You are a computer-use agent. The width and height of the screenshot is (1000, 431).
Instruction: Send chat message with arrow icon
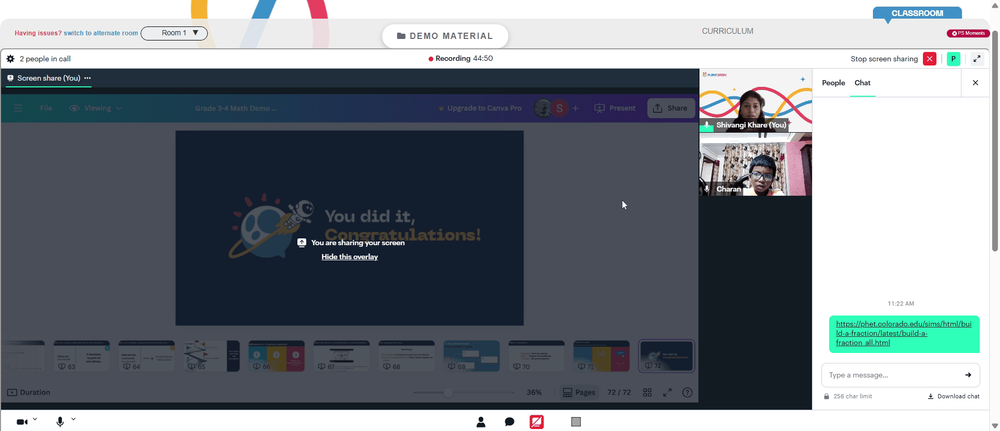click(x=968, y=375)
